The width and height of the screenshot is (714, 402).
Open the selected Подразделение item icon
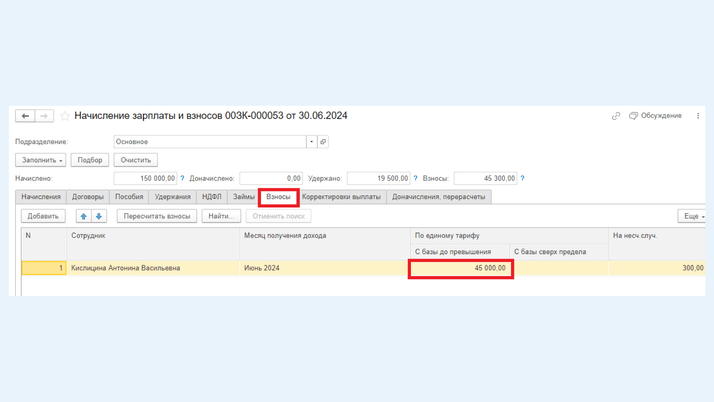click(x=323, y=142)
